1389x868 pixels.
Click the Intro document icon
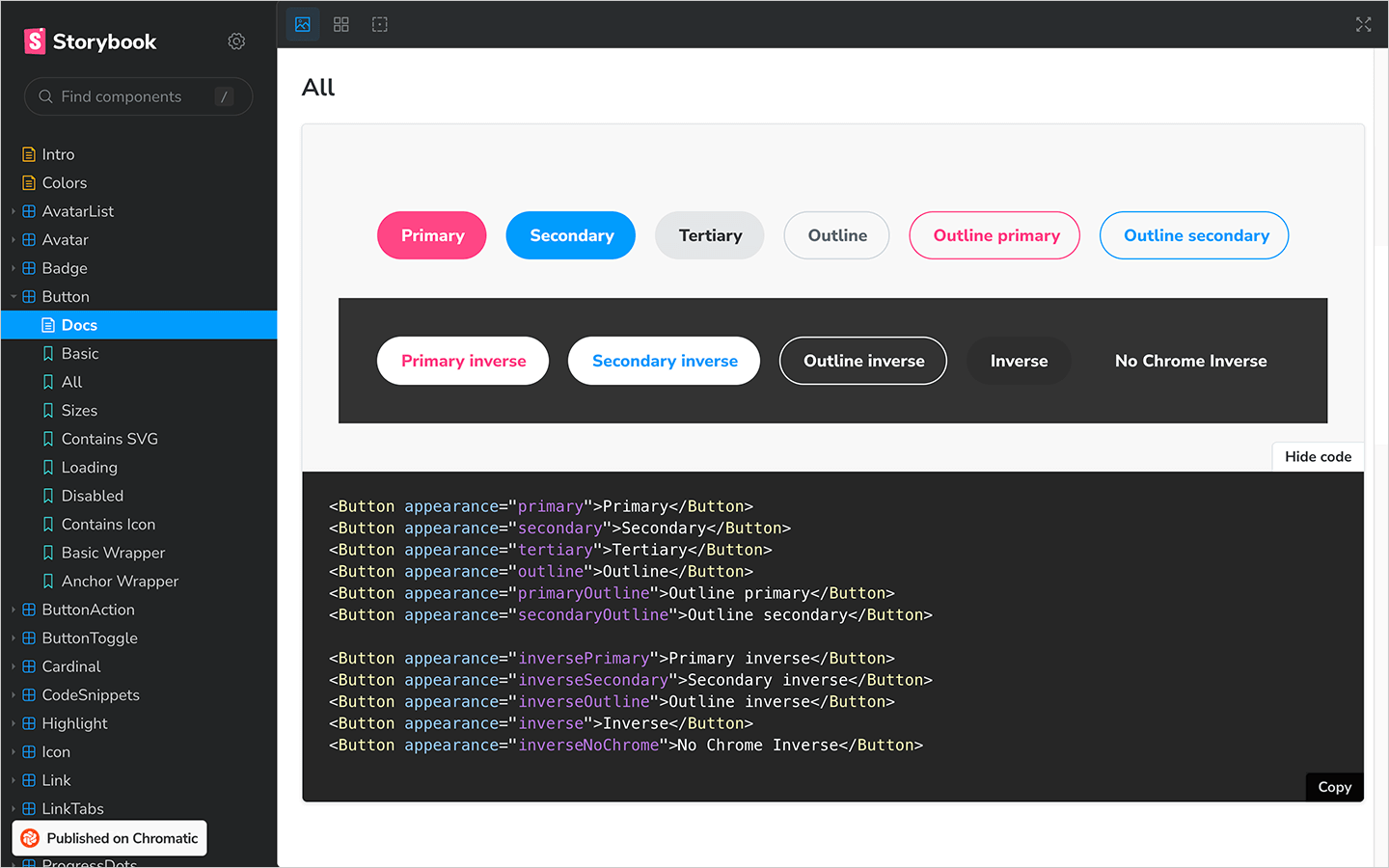coord(29,154)
